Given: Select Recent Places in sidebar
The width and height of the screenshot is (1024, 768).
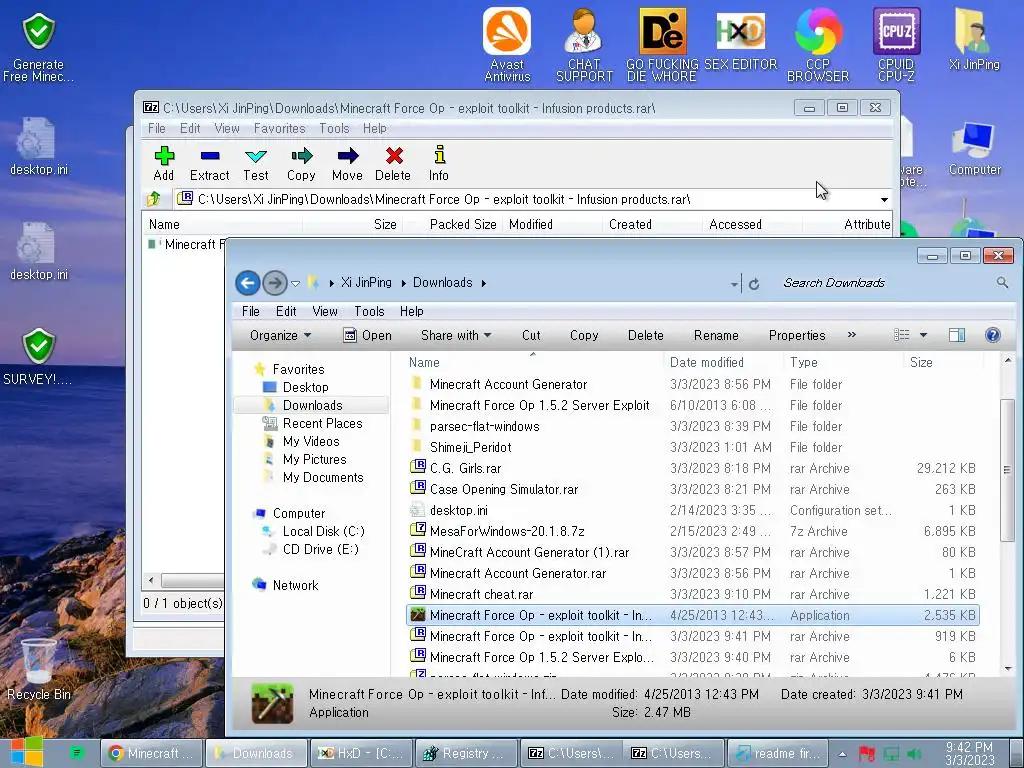Looking at the screenshot, I should [322, 423].
